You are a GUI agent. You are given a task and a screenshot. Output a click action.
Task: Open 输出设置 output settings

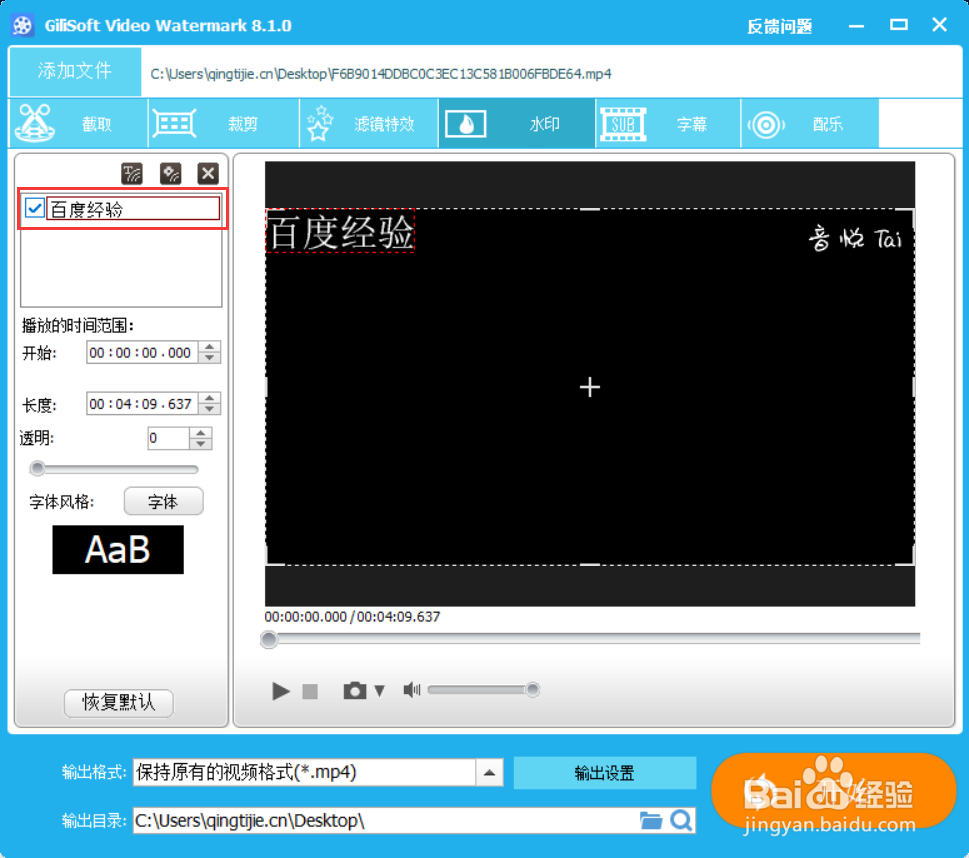pyautogui.click(x=604, y=773)
